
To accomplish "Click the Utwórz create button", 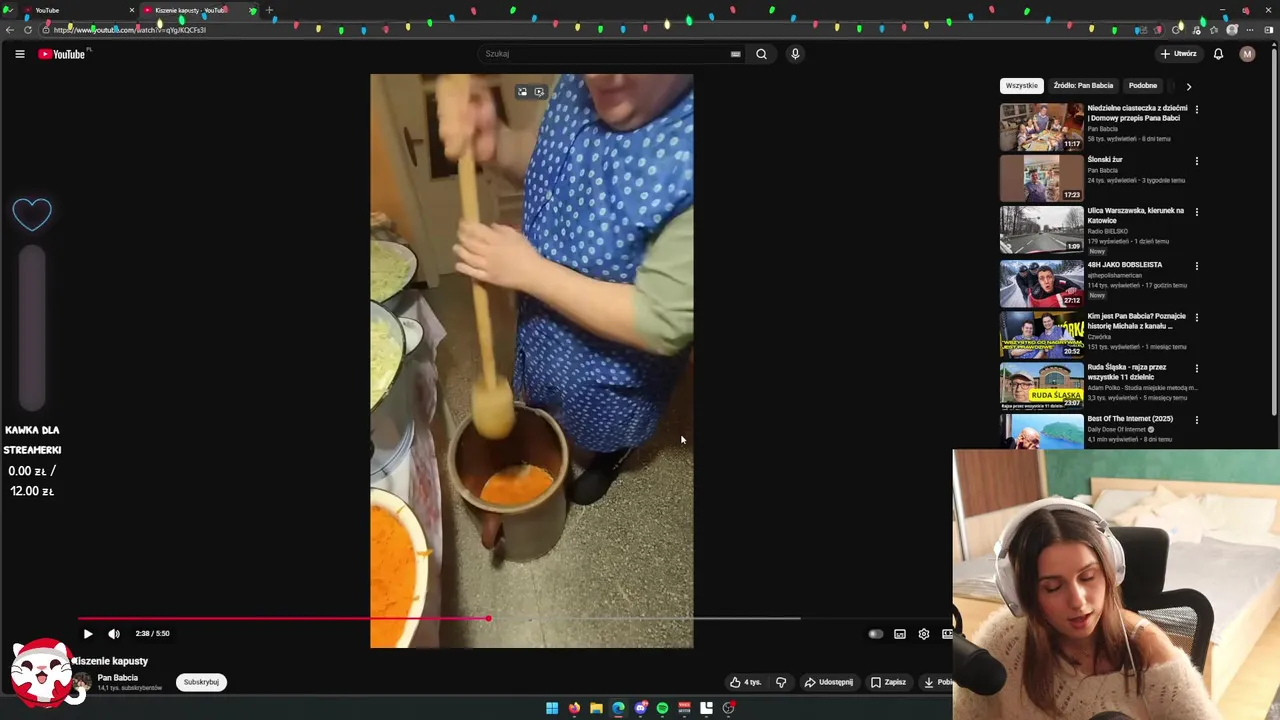I will pos(1178,54).
